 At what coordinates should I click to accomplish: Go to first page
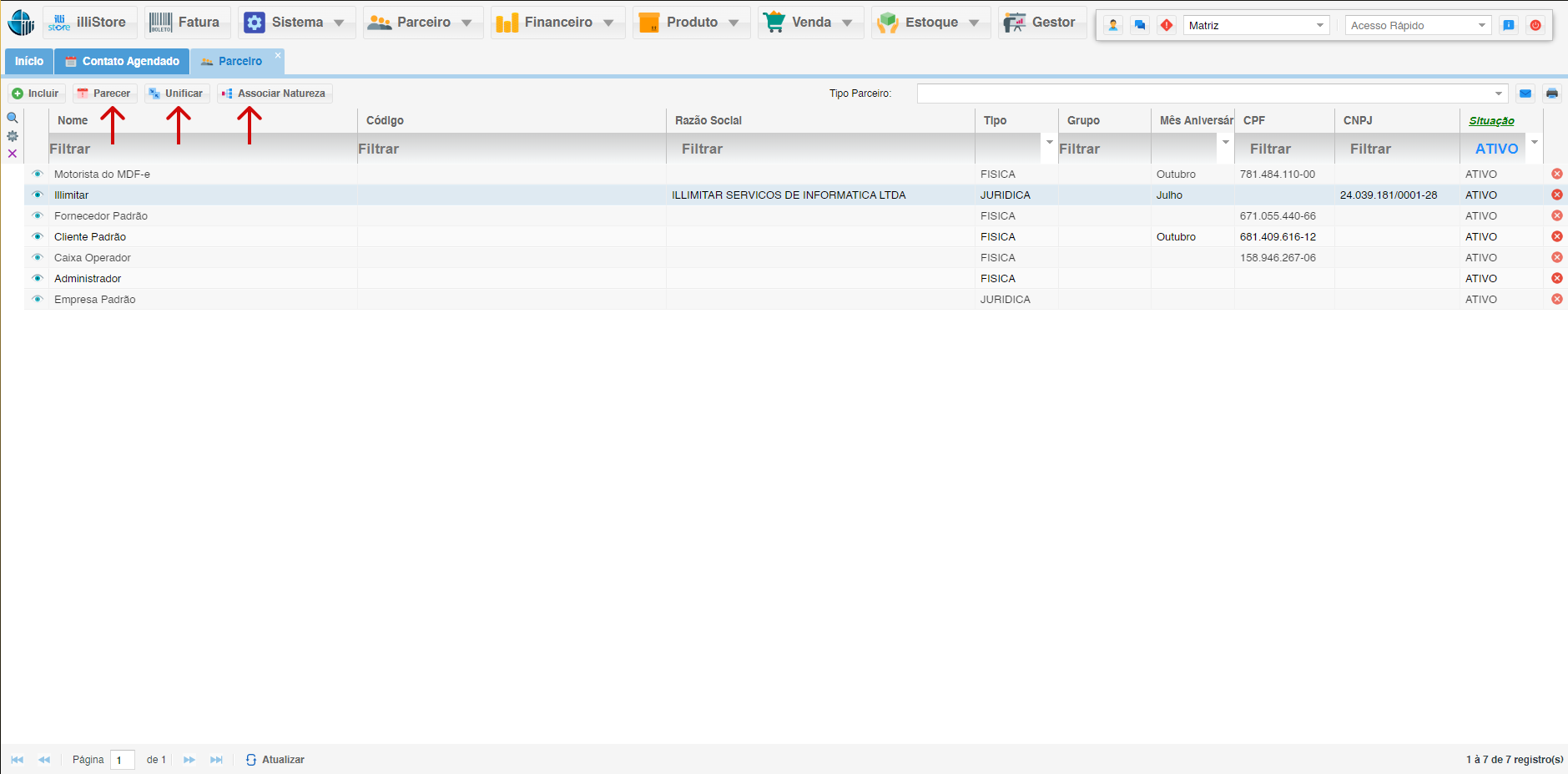click(x=18, y=760)
